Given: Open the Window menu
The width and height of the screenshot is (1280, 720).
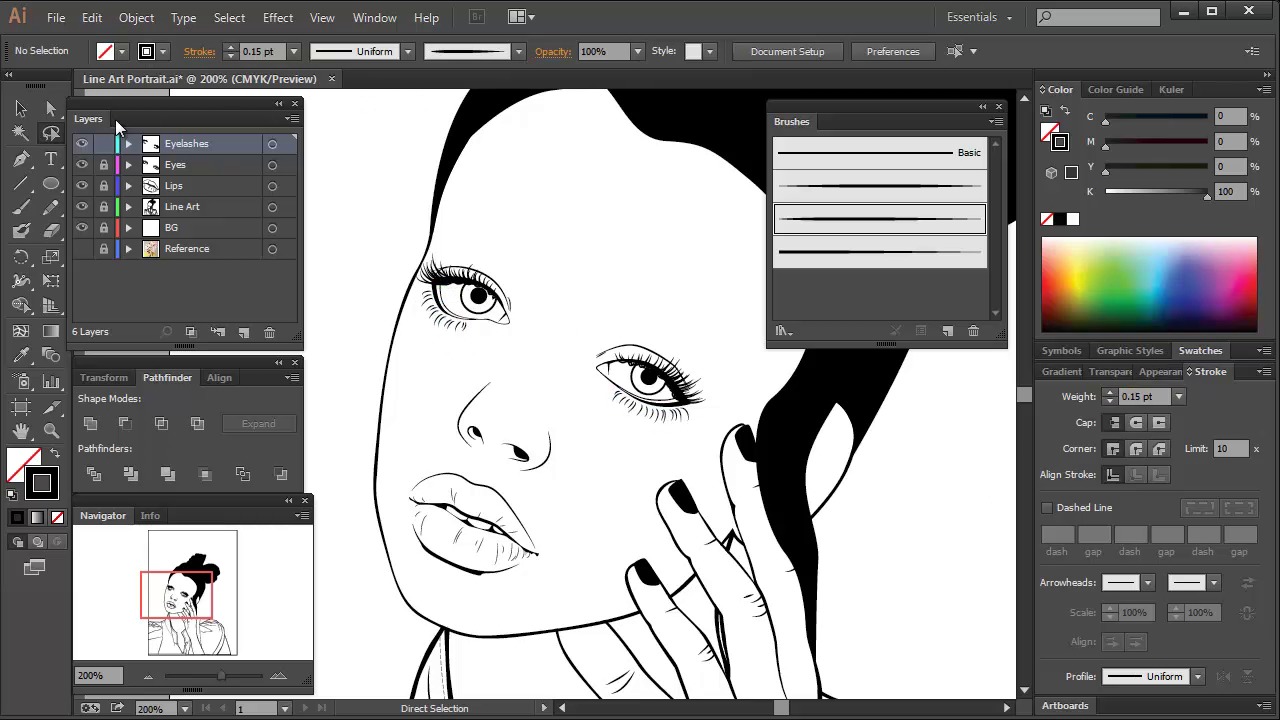Looking at the screenshot, I should (x=374, y=18).
